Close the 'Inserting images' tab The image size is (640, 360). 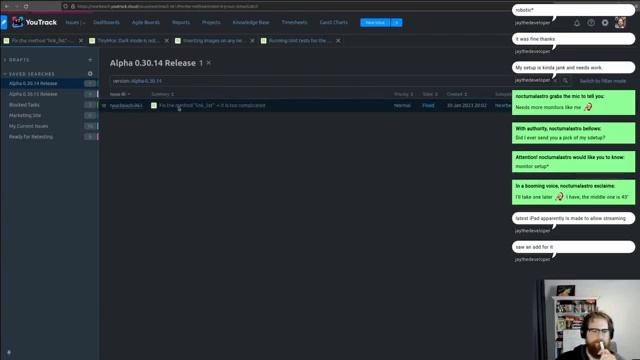click(x=252, y=41)
